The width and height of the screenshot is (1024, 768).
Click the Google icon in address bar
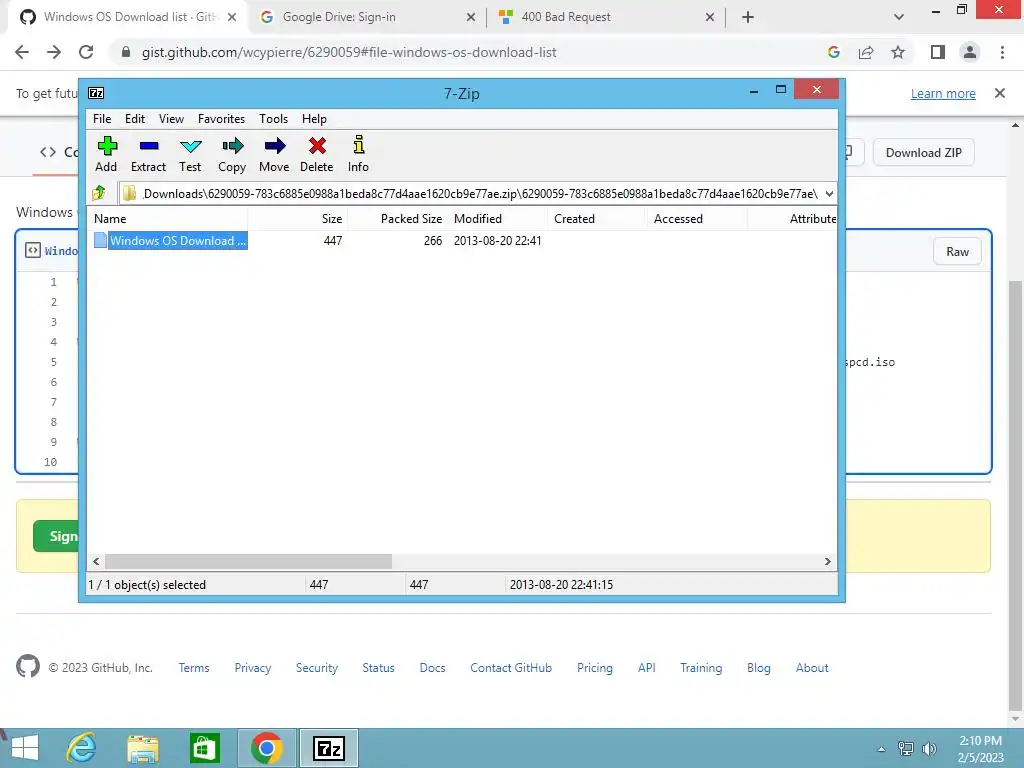833,52
